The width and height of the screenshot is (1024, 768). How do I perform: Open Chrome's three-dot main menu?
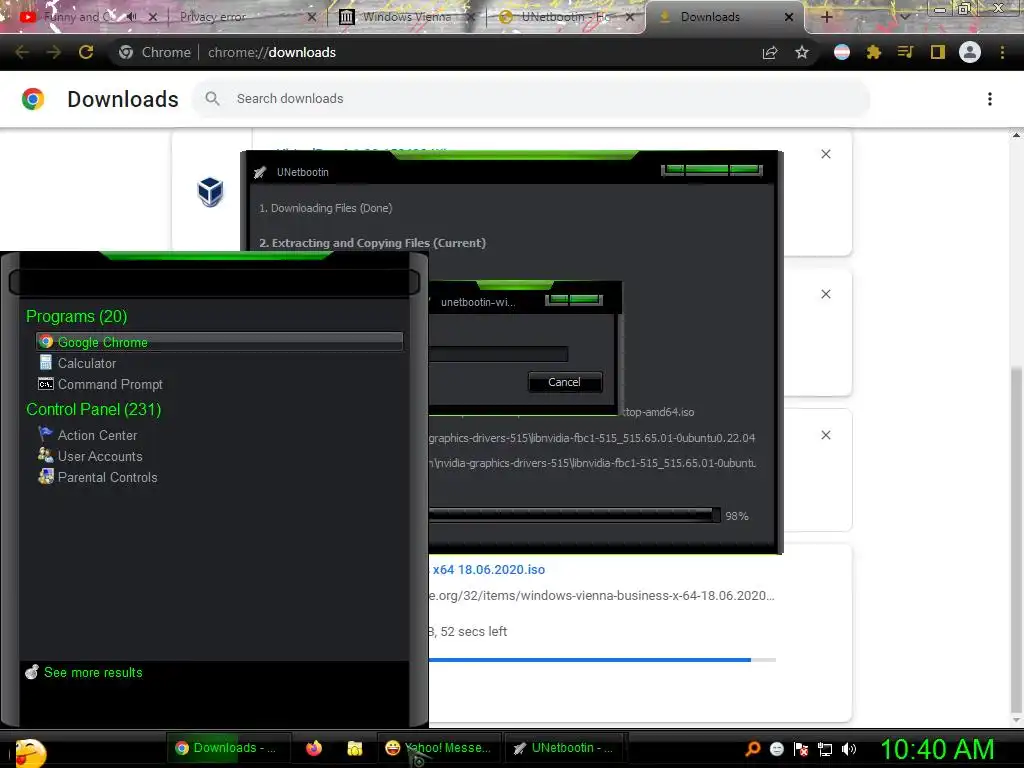pyautogui.click(x=1002, y=52)
